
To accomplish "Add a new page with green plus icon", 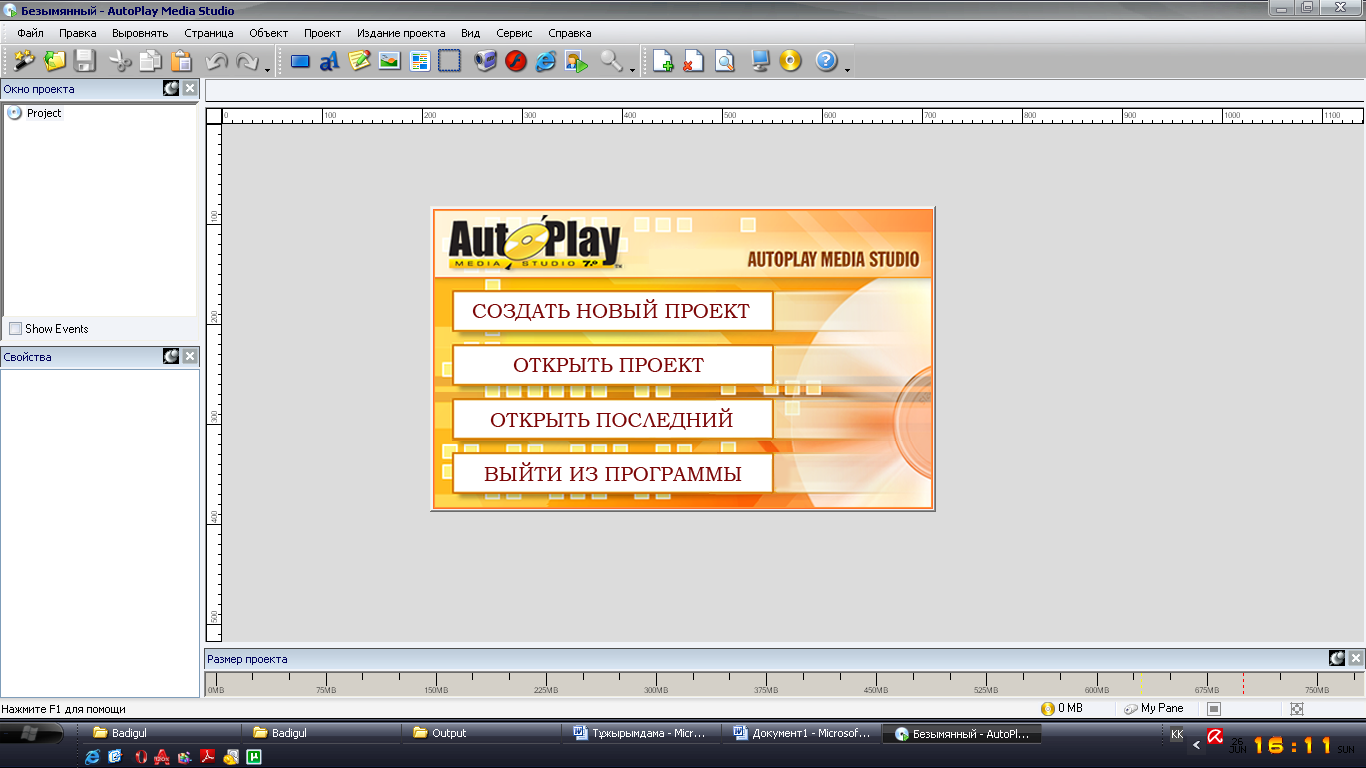I will point(664,61).
